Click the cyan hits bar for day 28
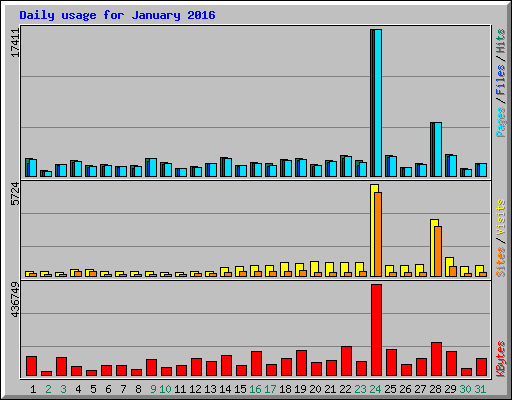Screen dimensions: 512x400 click(438, 150)
